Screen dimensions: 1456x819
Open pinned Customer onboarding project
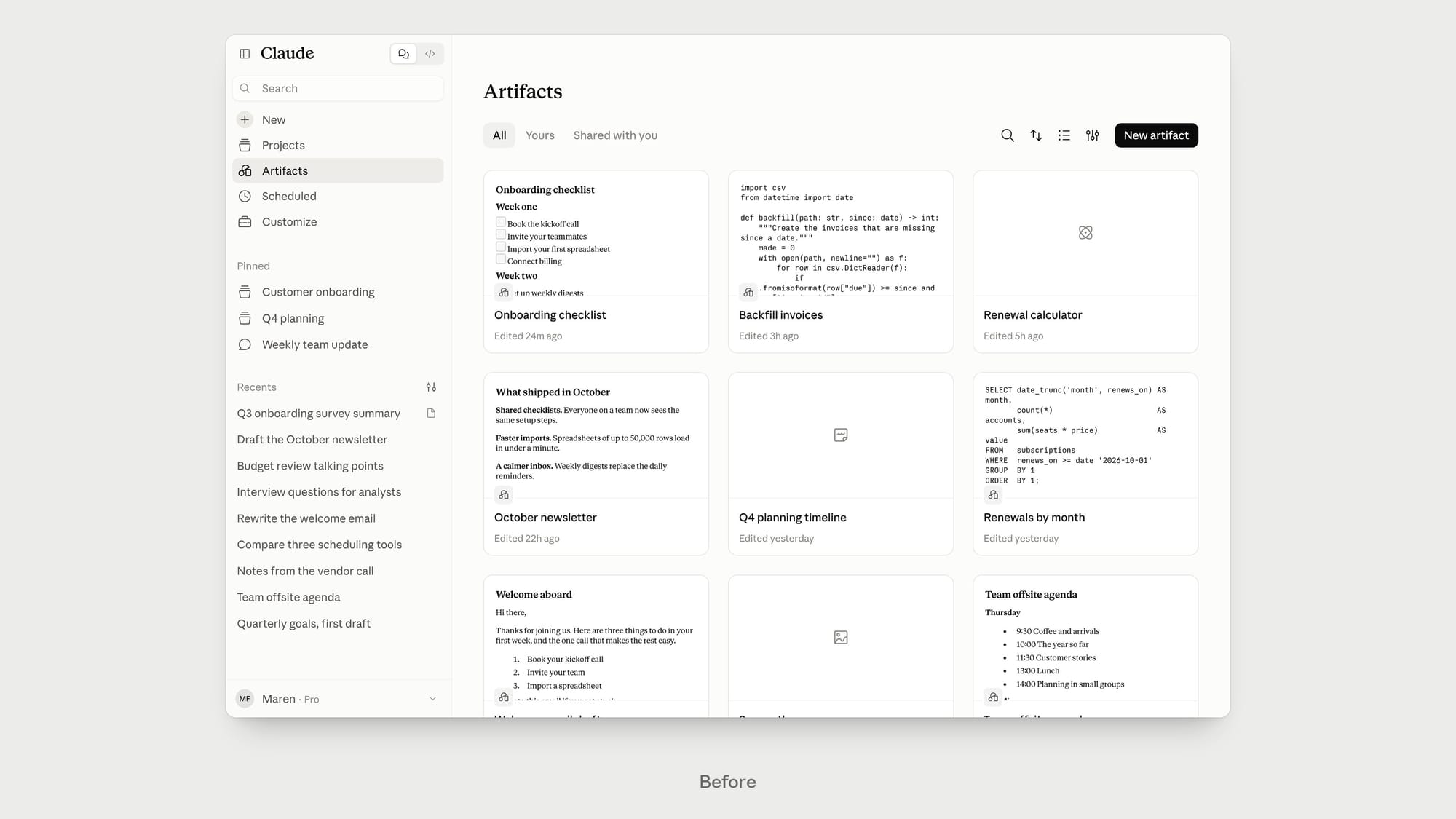pyautogui.click(x=338, y=292)
